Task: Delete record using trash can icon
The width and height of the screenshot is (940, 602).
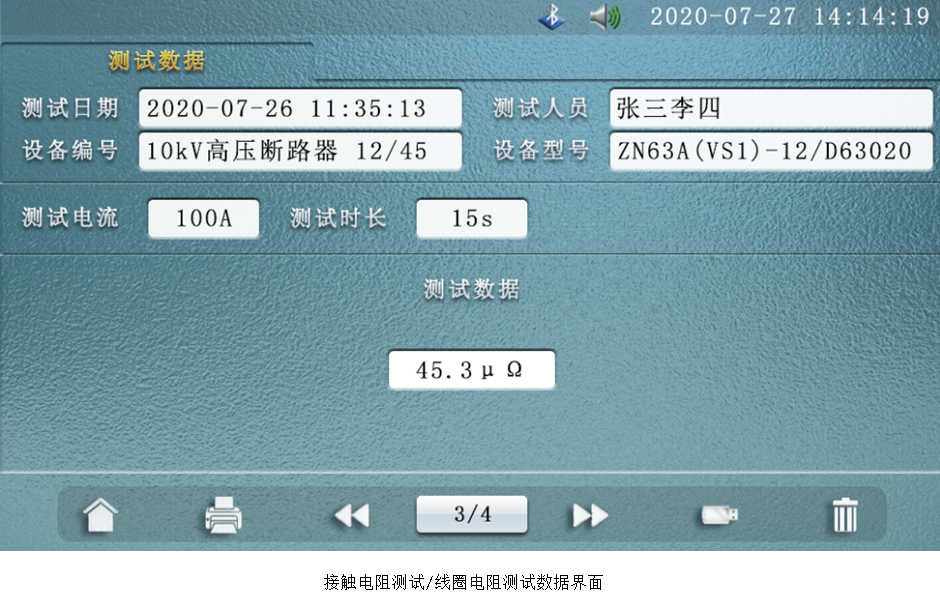Action: [845, 516]
